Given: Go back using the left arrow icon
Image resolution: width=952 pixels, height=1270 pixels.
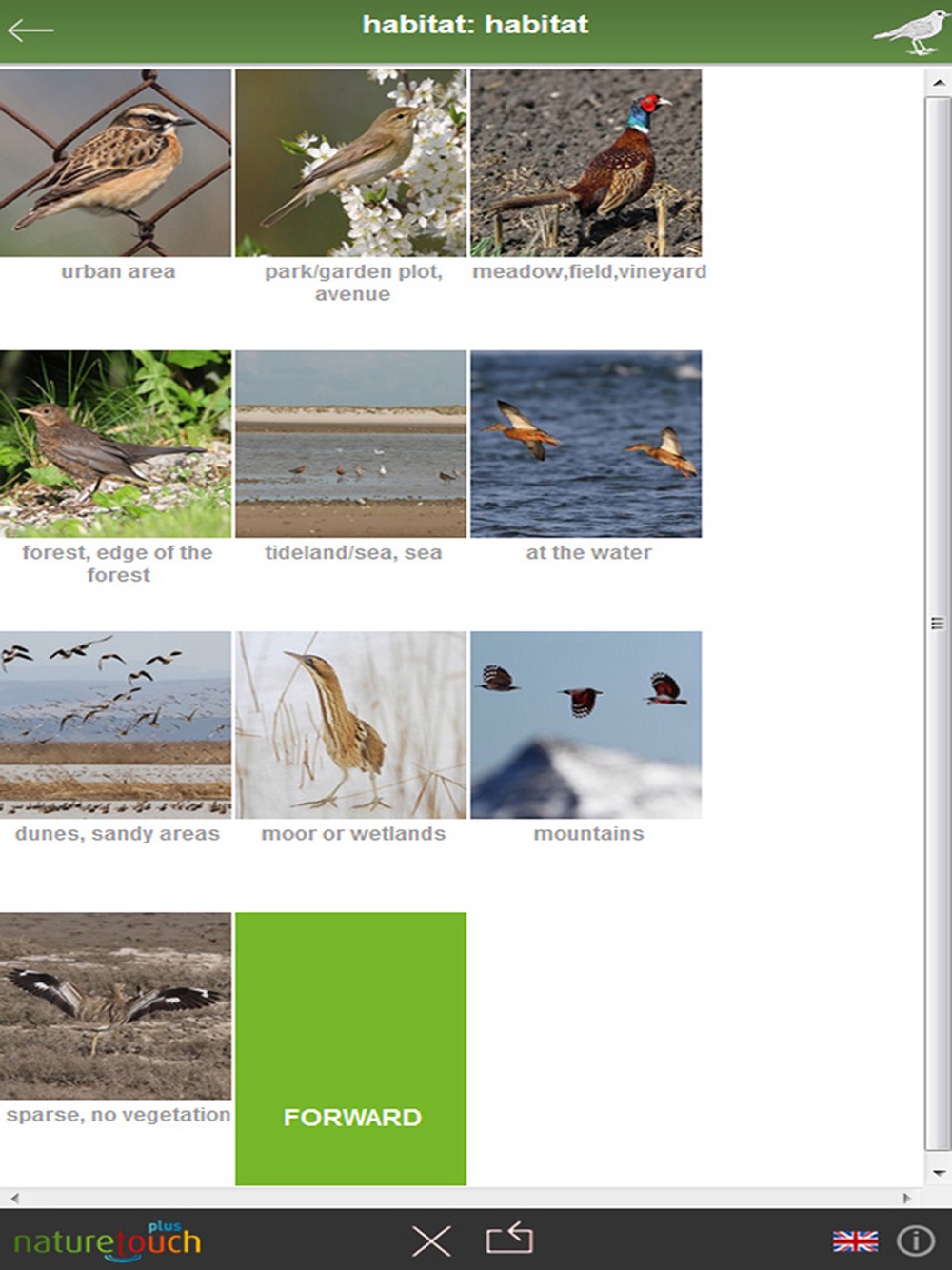Looking at the screenshot, I should [x=30, y=30].
